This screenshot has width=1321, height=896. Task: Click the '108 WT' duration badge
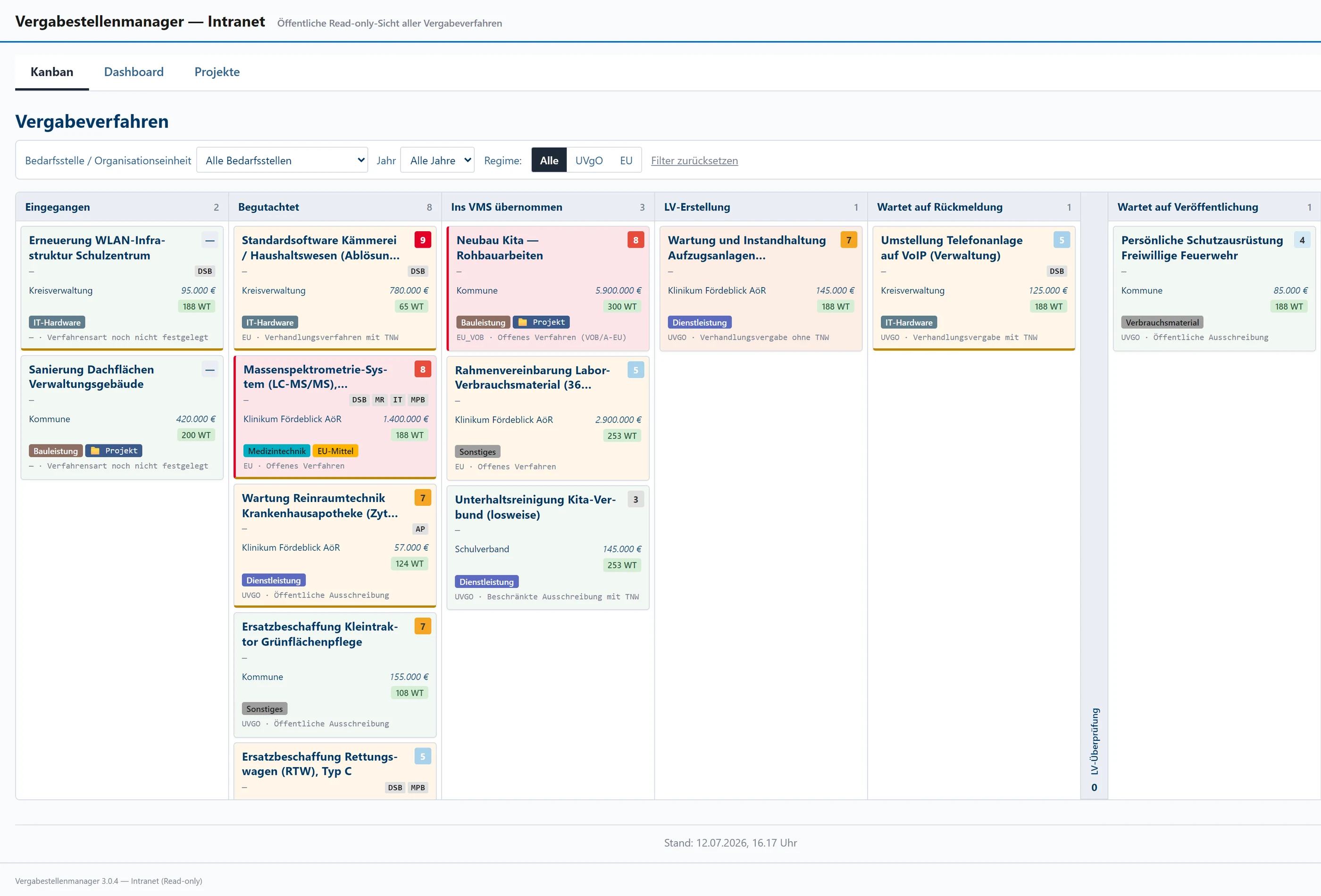(x=409, y=693)
